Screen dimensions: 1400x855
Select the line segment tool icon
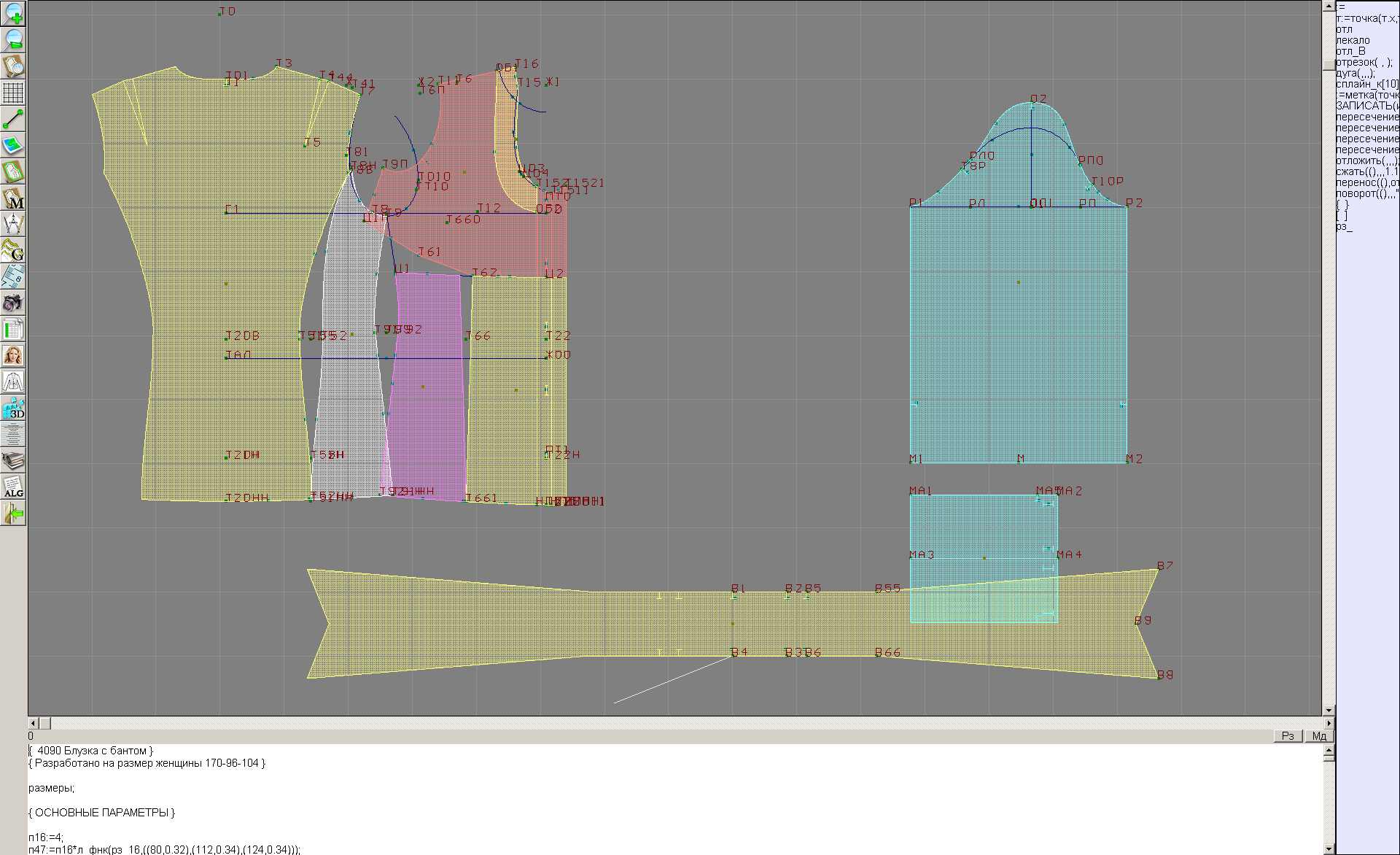[13, 119]
